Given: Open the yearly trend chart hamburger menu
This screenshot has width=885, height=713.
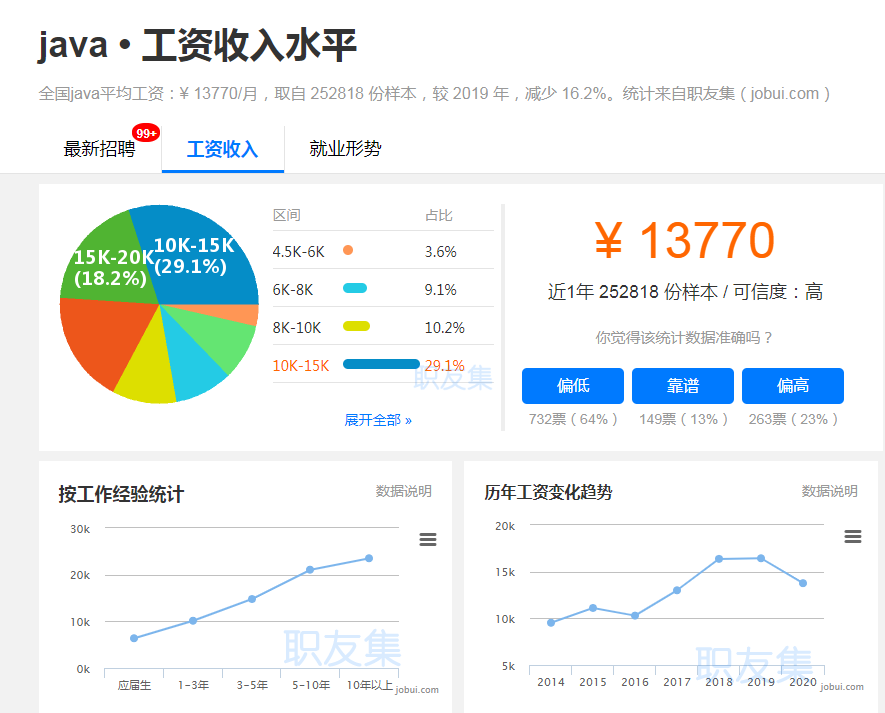Looking at the screenshot, I should pyautogui.click(x=853, y=536).
